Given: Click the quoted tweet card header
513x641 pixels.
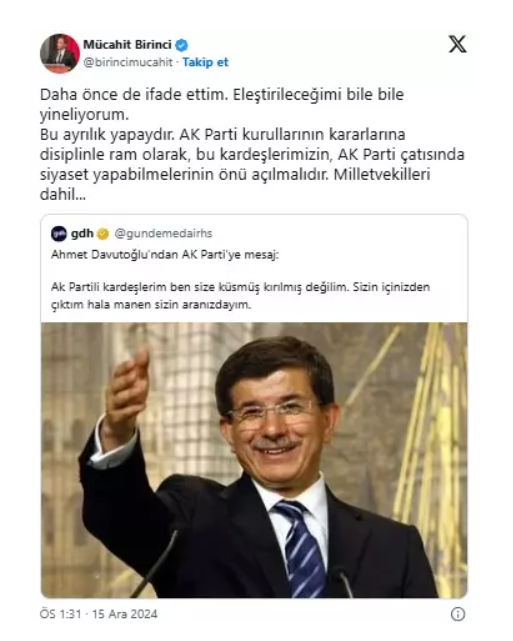Looking at the screenshot, I should pos(132,233).
